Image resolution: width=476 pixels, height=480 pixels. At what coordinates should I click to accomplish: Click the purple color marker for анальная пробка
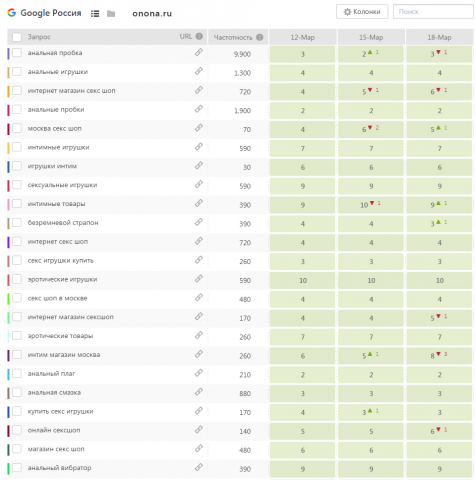click(8, 53)
